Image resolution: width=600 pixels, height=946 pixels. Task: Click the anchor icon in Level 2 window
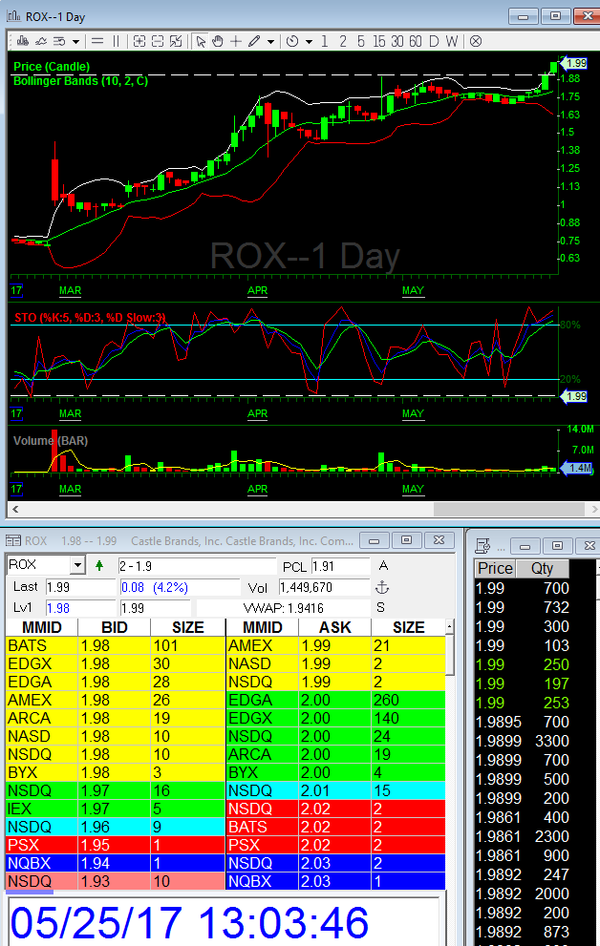pos(381,587)
